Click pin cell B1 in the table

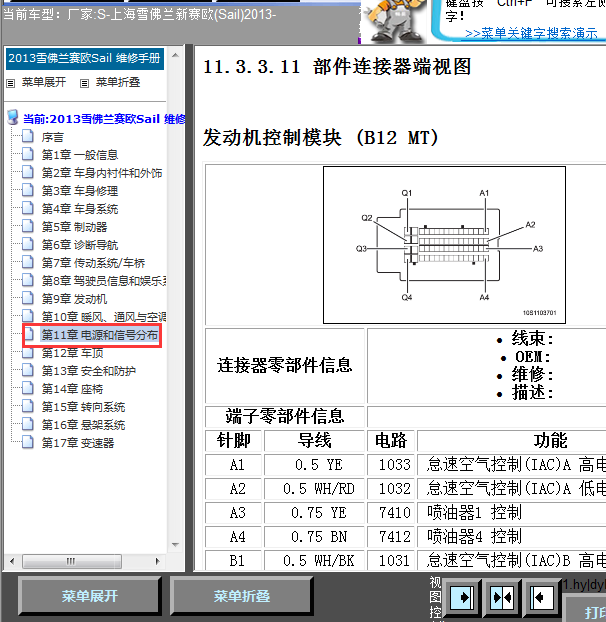click(x=233, y=561)
